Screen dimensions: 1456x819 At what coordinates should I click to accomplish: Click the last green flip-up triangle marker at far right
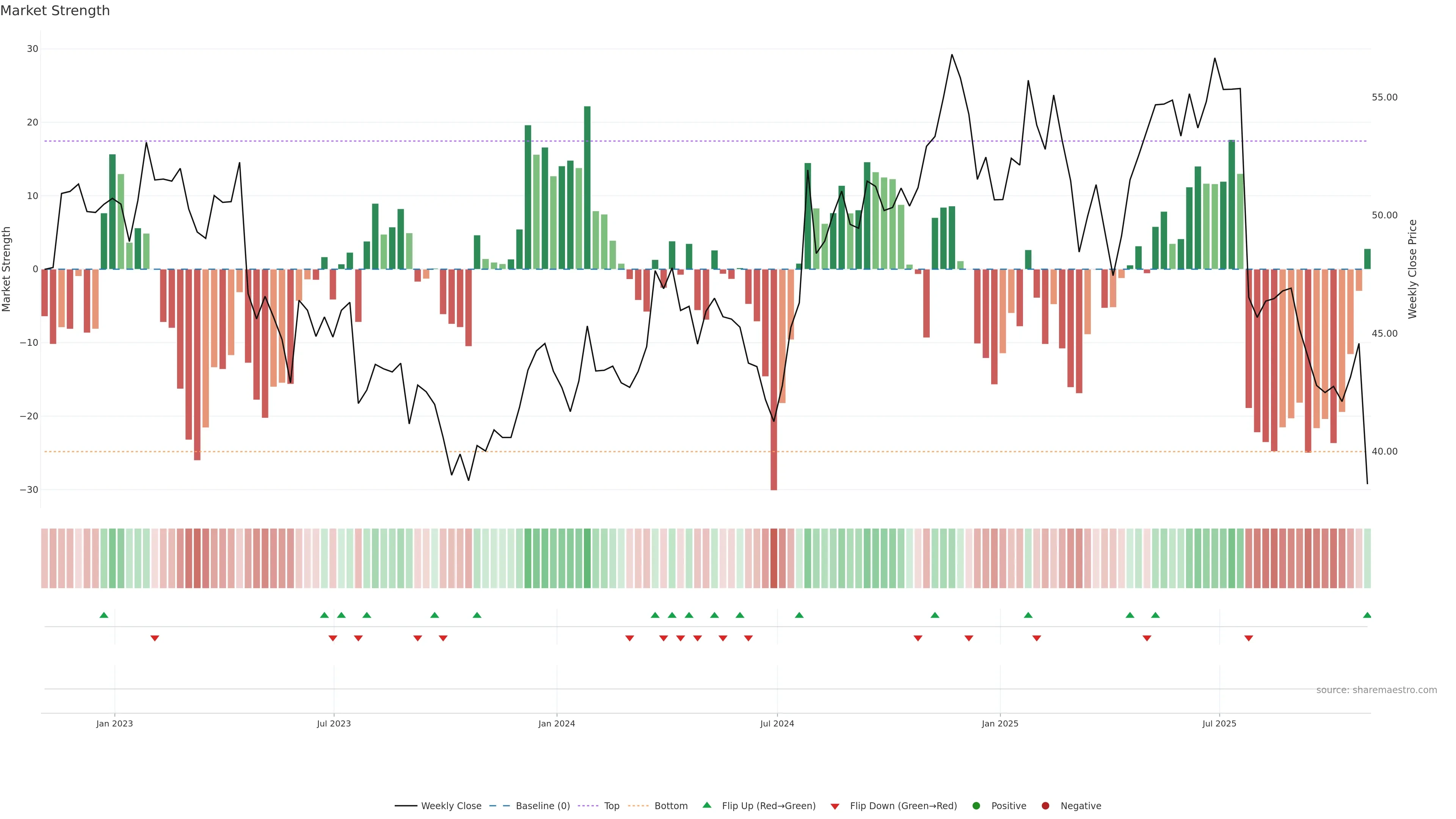pyautogui.click(x=1367, y=615)
